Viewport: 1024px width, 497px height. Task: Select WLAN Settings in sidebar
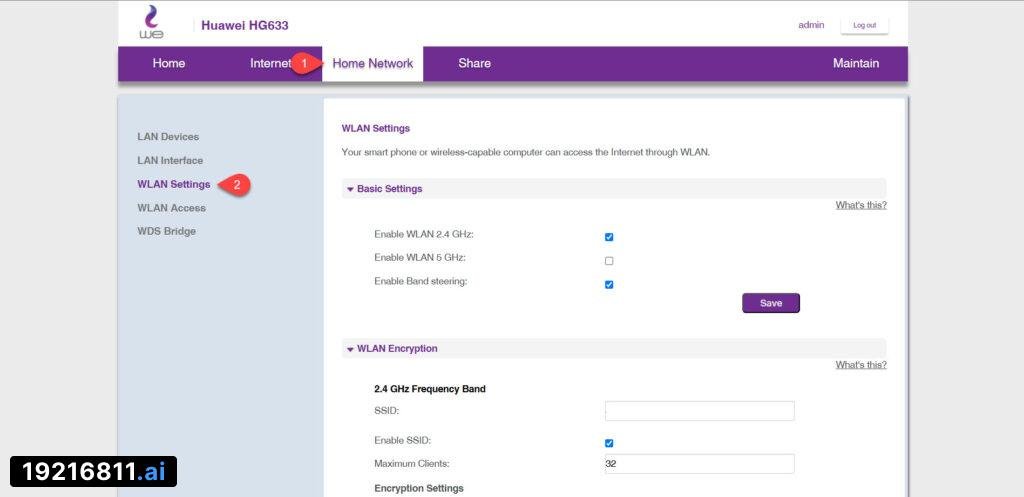(174, 184)
